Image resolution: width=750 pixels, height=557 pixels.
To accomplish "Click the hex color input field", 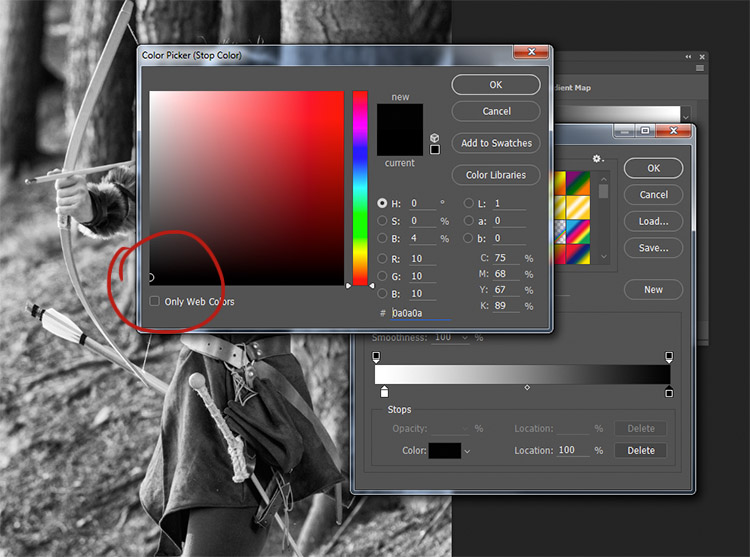I will tap(421, 313).
